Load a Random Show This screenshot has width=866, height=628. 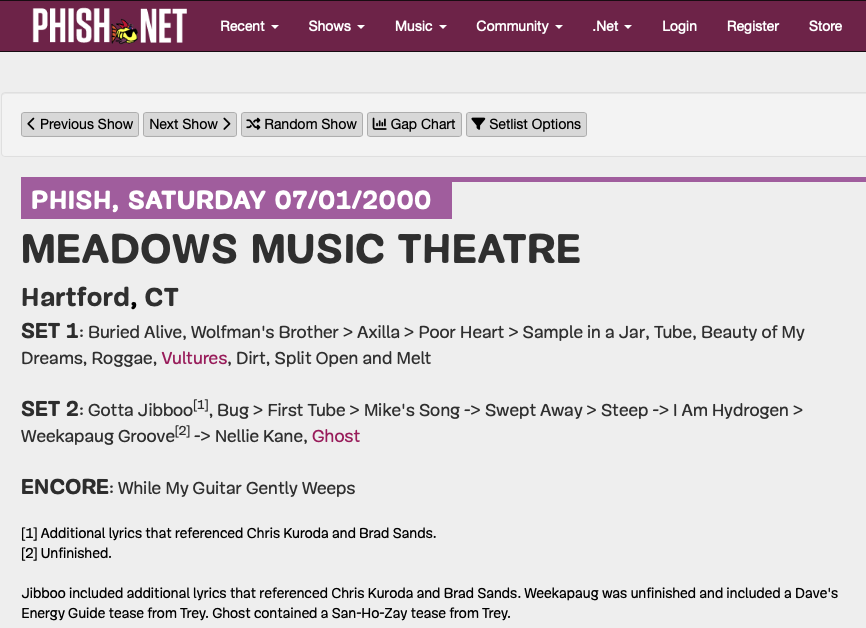click(x=302, y=124)
